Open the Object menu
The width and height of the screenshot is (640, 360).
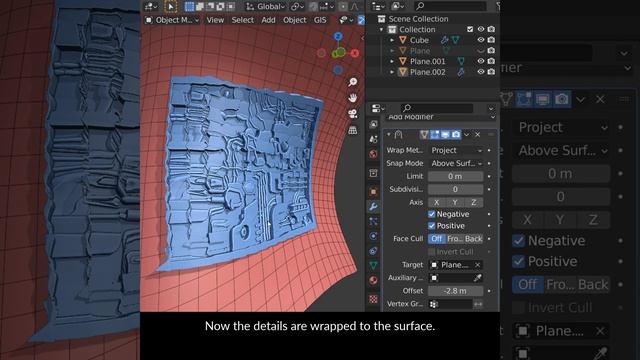(294, 20)
